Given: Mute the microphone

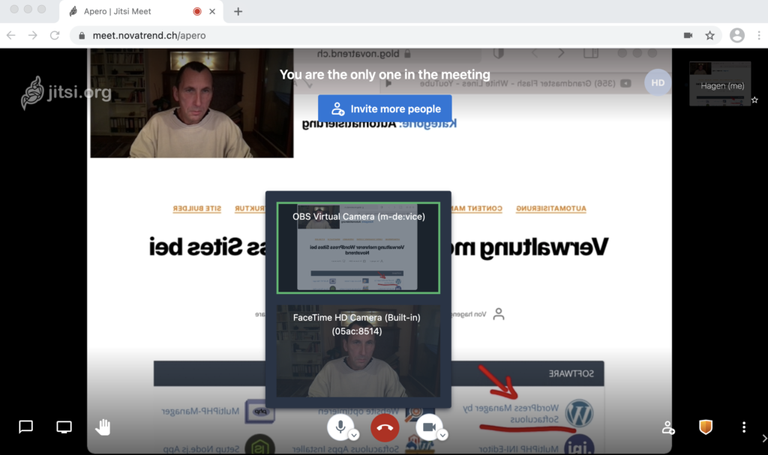Looking at the screenshot, I should 340,427.
